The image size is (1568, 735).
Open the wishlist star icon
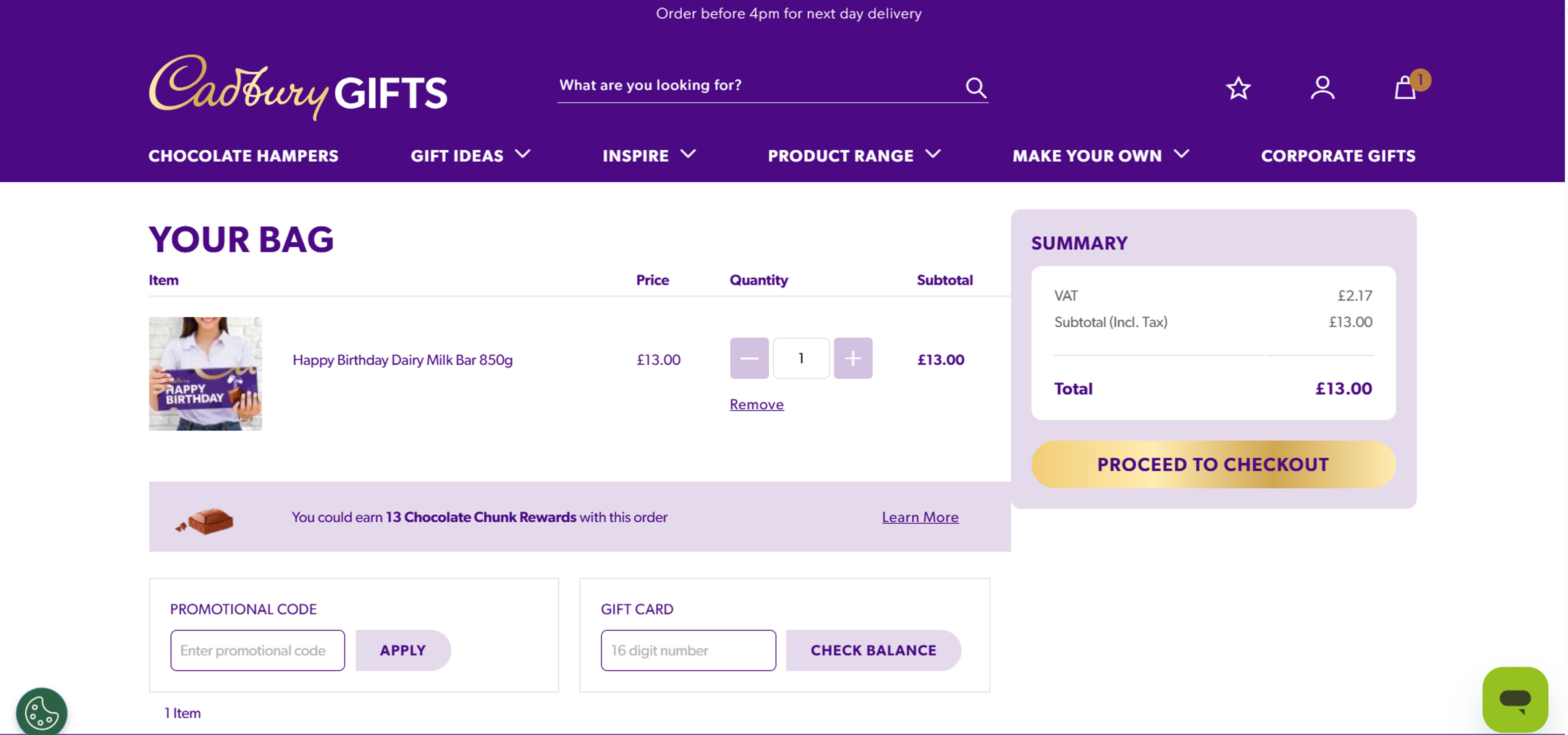[x=1238, y=89]
